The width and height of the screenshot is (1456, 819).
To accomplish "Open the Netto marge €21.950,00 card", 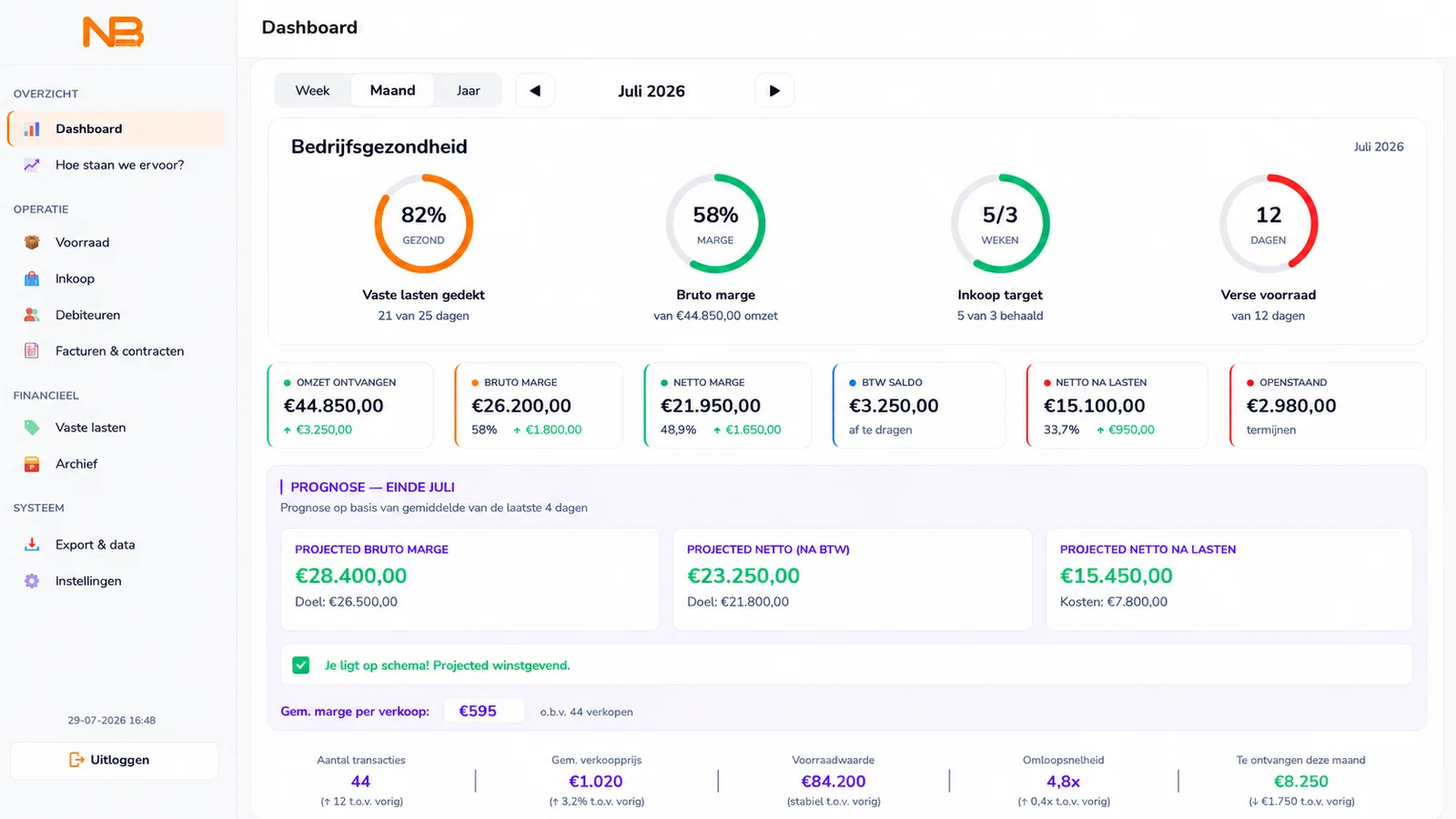I will click(x=728, y=405).
